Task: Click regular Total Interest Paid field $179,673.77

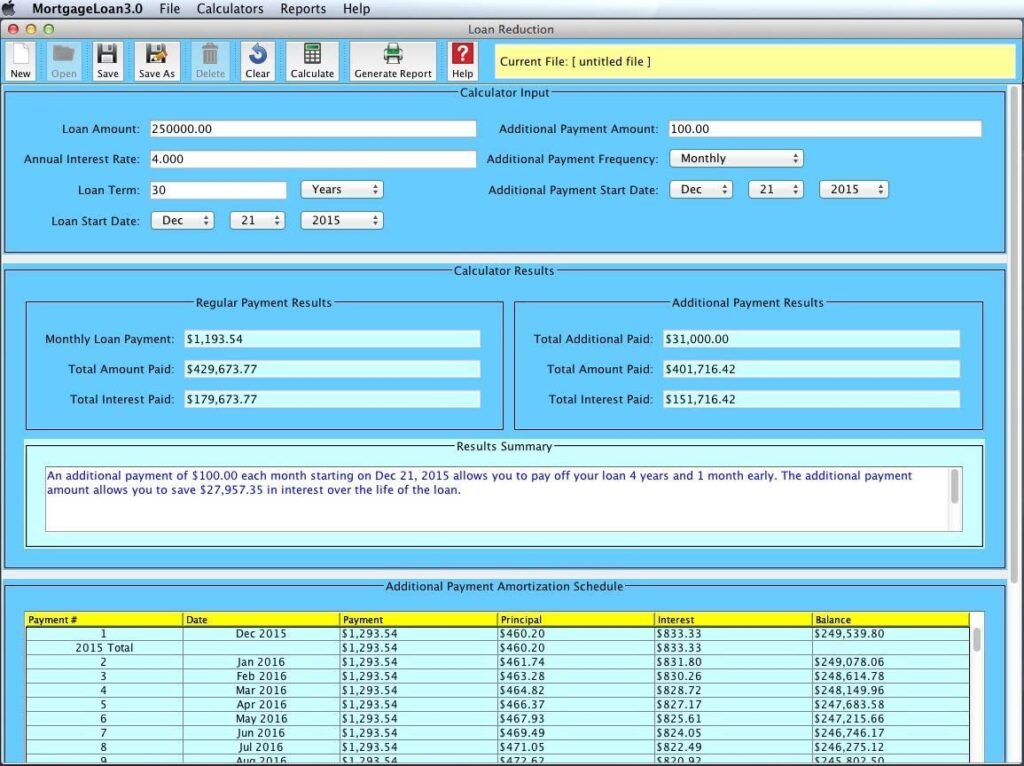Action: click(332, 399)
